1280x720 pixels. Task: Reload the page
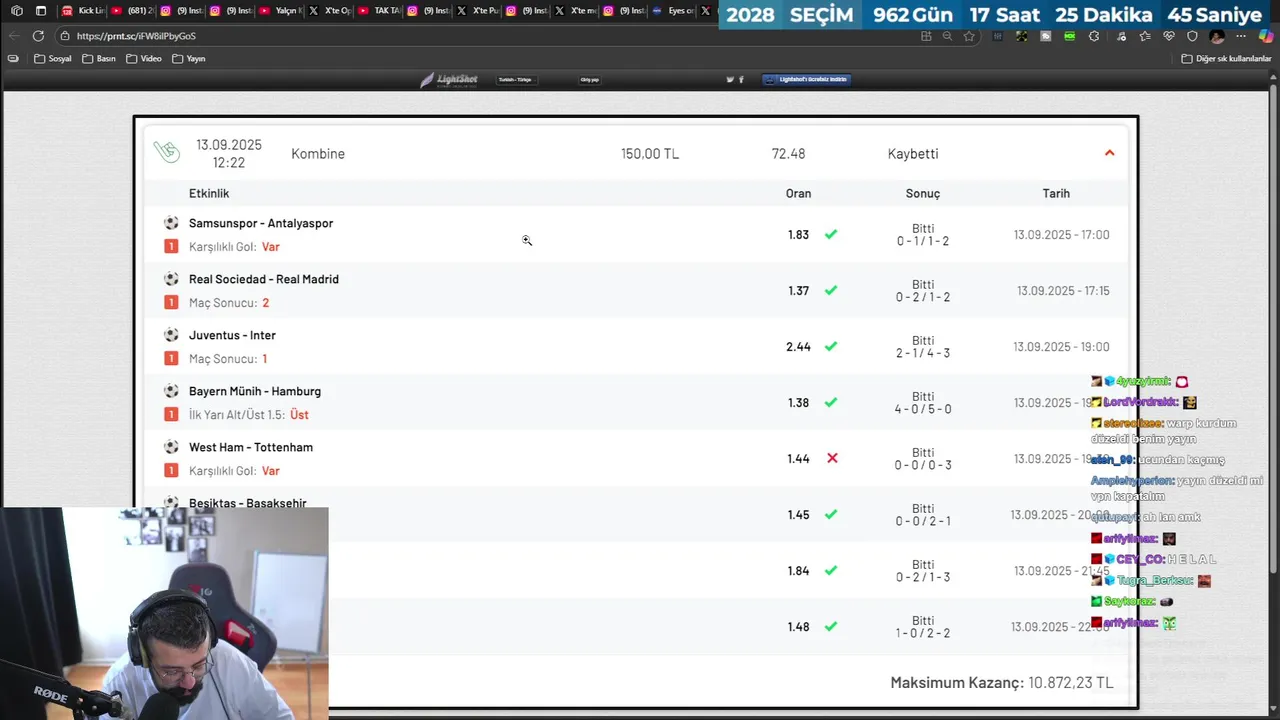point(38,36)
